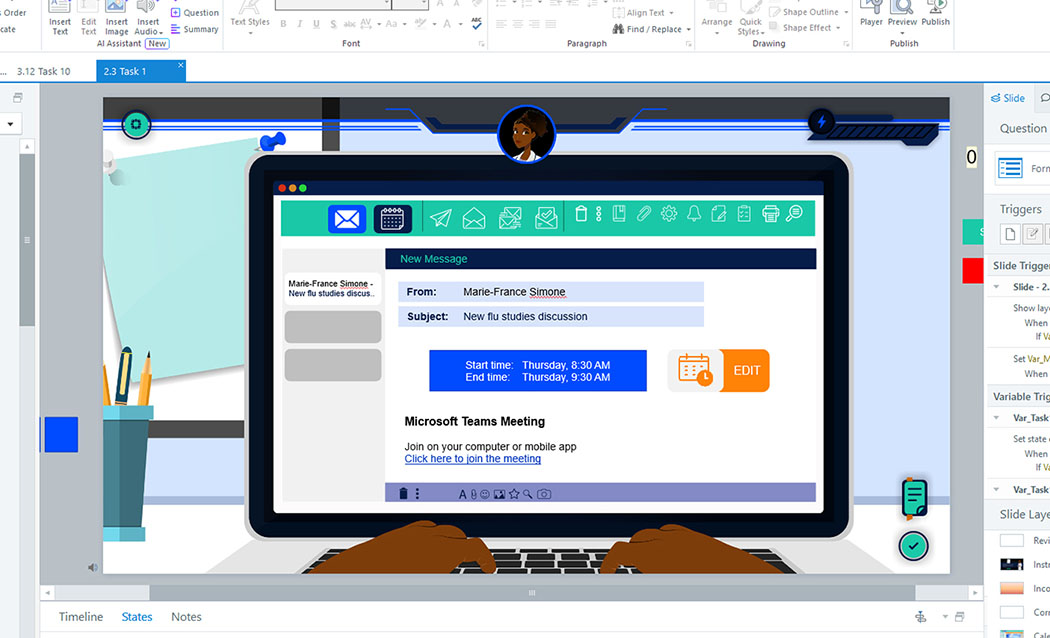Open the Notes tab

click(186, 617)
